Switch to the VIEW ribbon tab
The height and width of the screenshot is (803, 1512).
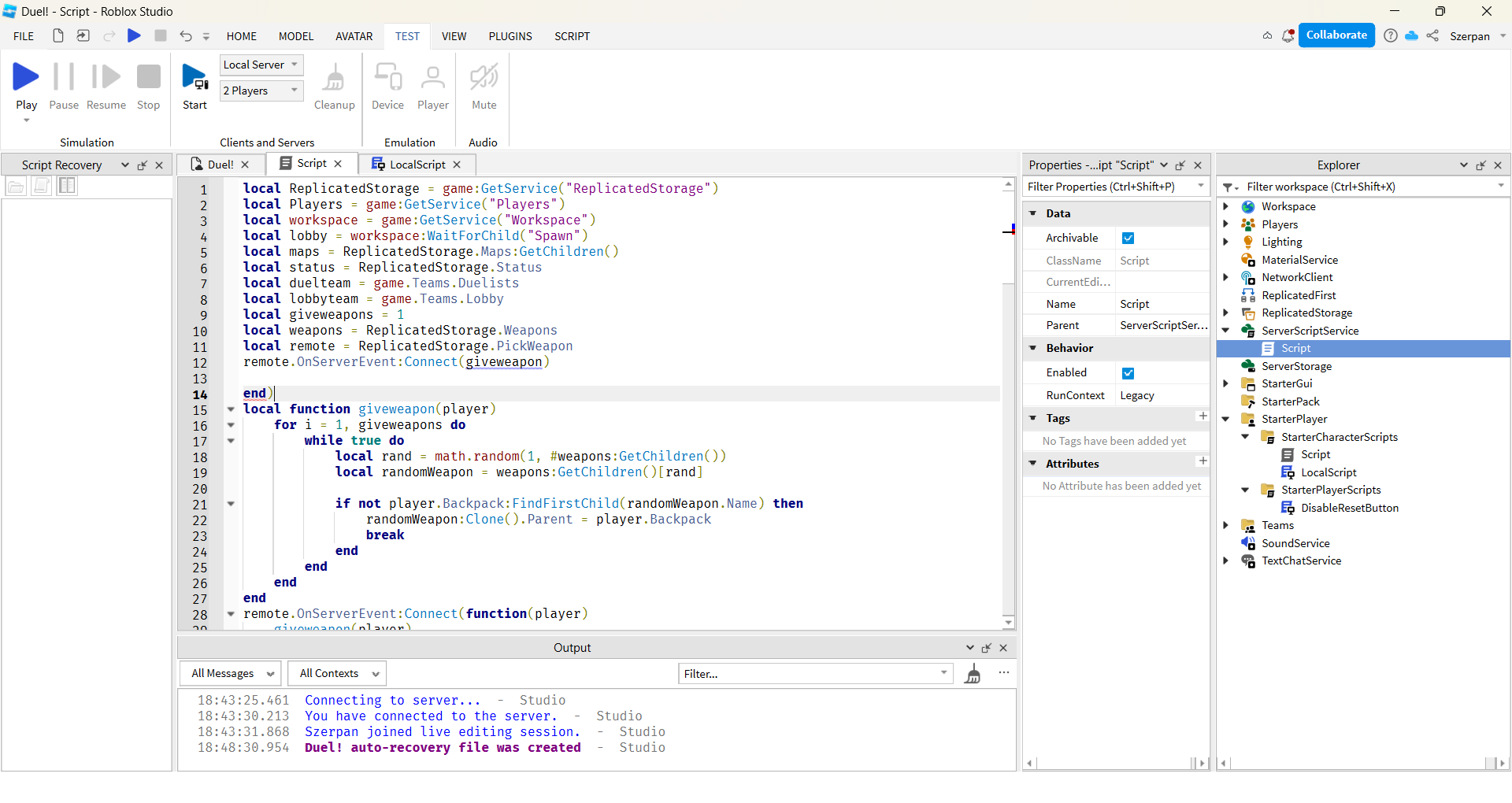tap(454, 36)
